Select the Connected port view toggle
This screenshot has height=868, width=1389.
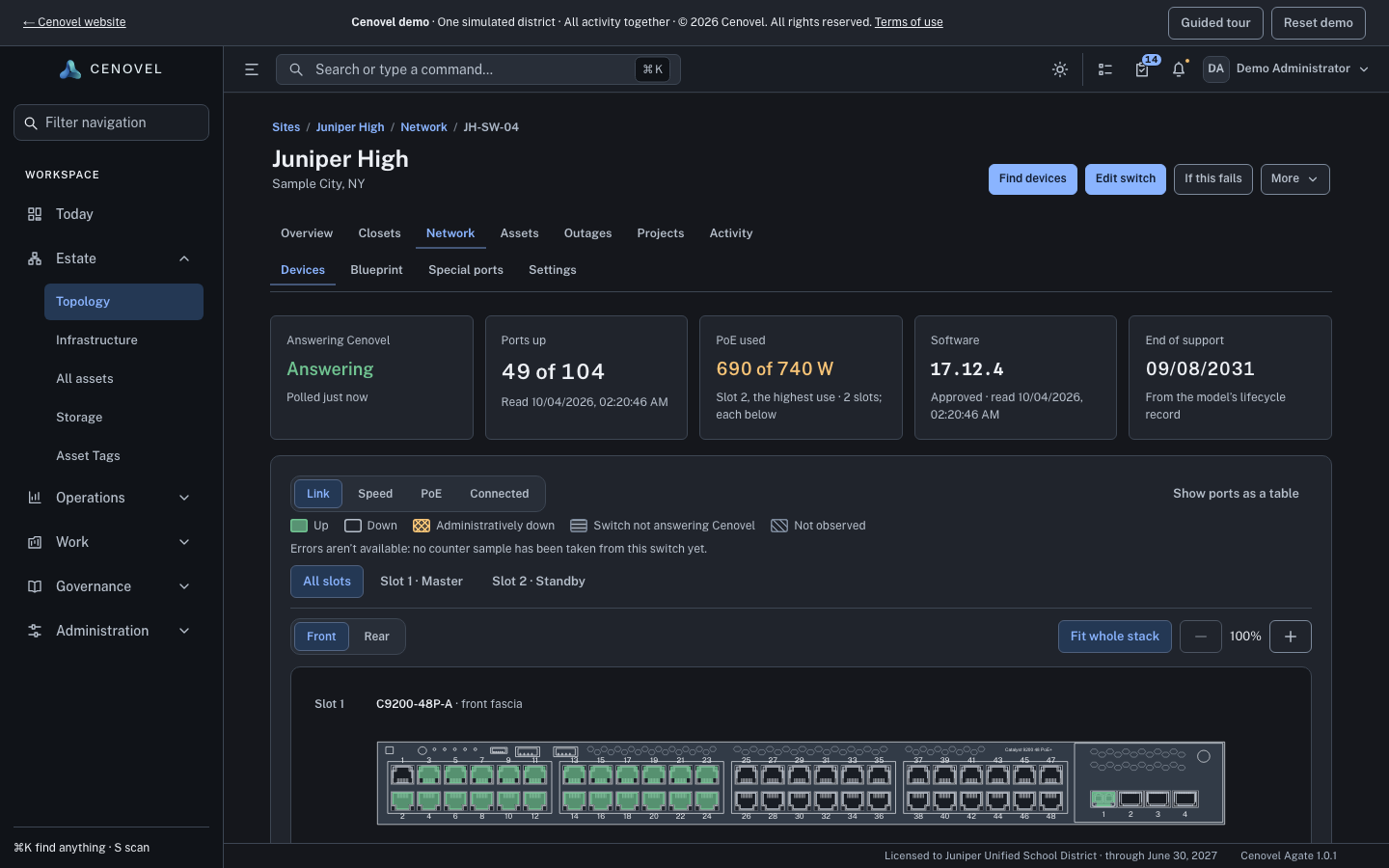[500, 494]
